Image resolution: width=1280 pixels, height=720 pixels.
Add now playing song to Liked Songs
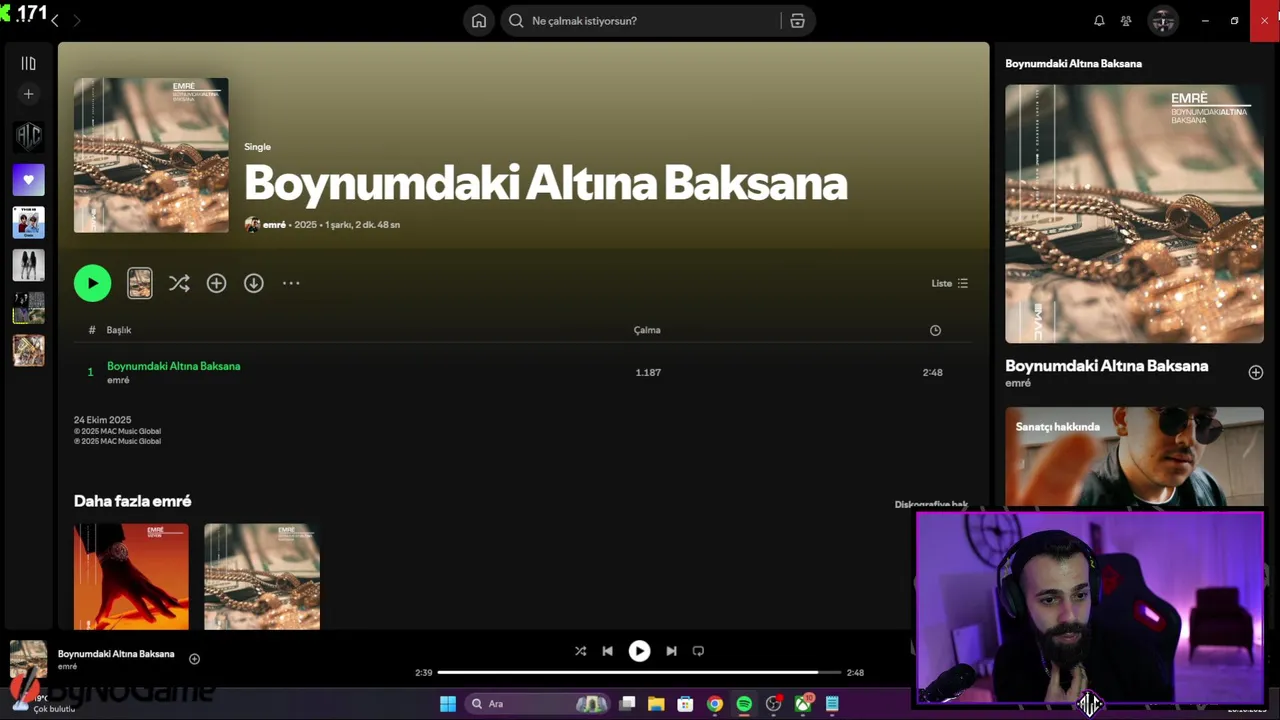[x=194, y=659]
